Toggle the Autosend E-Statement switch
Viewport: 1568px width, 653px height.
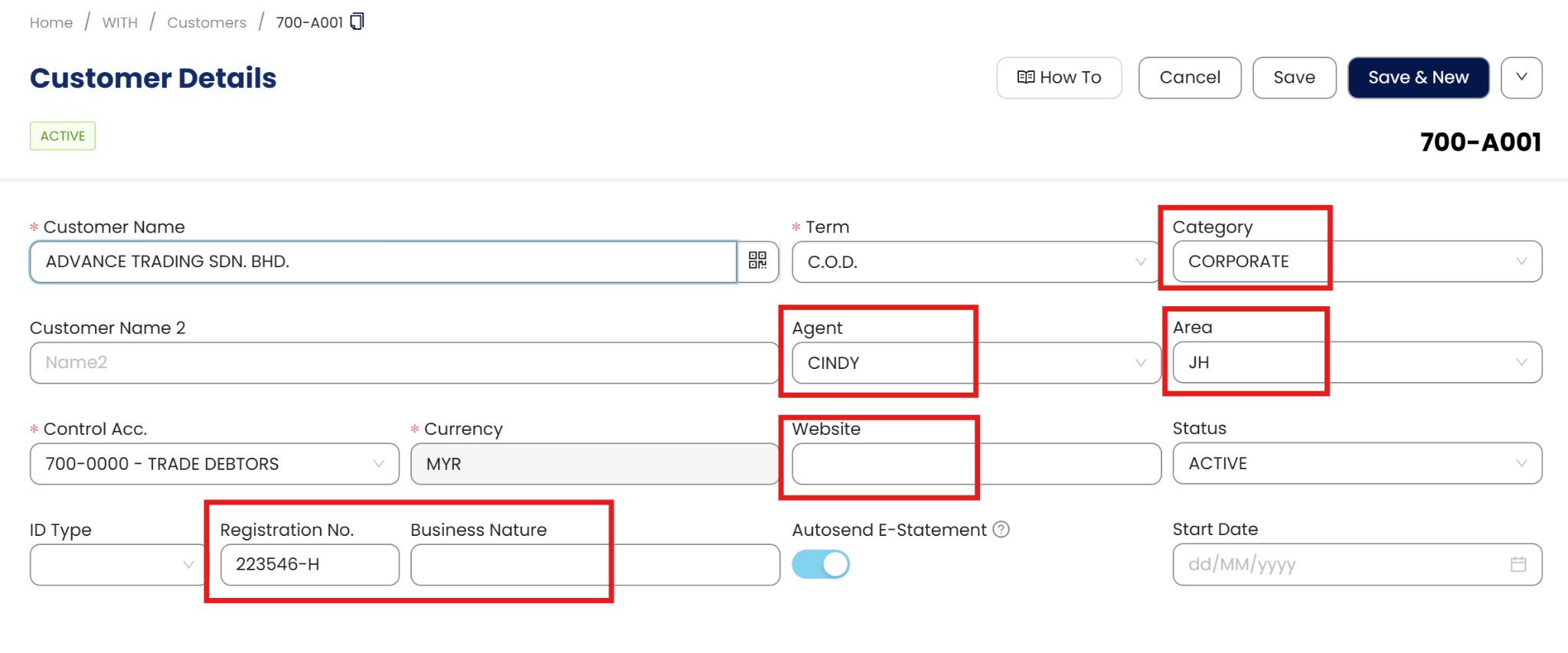[x=821, y=564]
